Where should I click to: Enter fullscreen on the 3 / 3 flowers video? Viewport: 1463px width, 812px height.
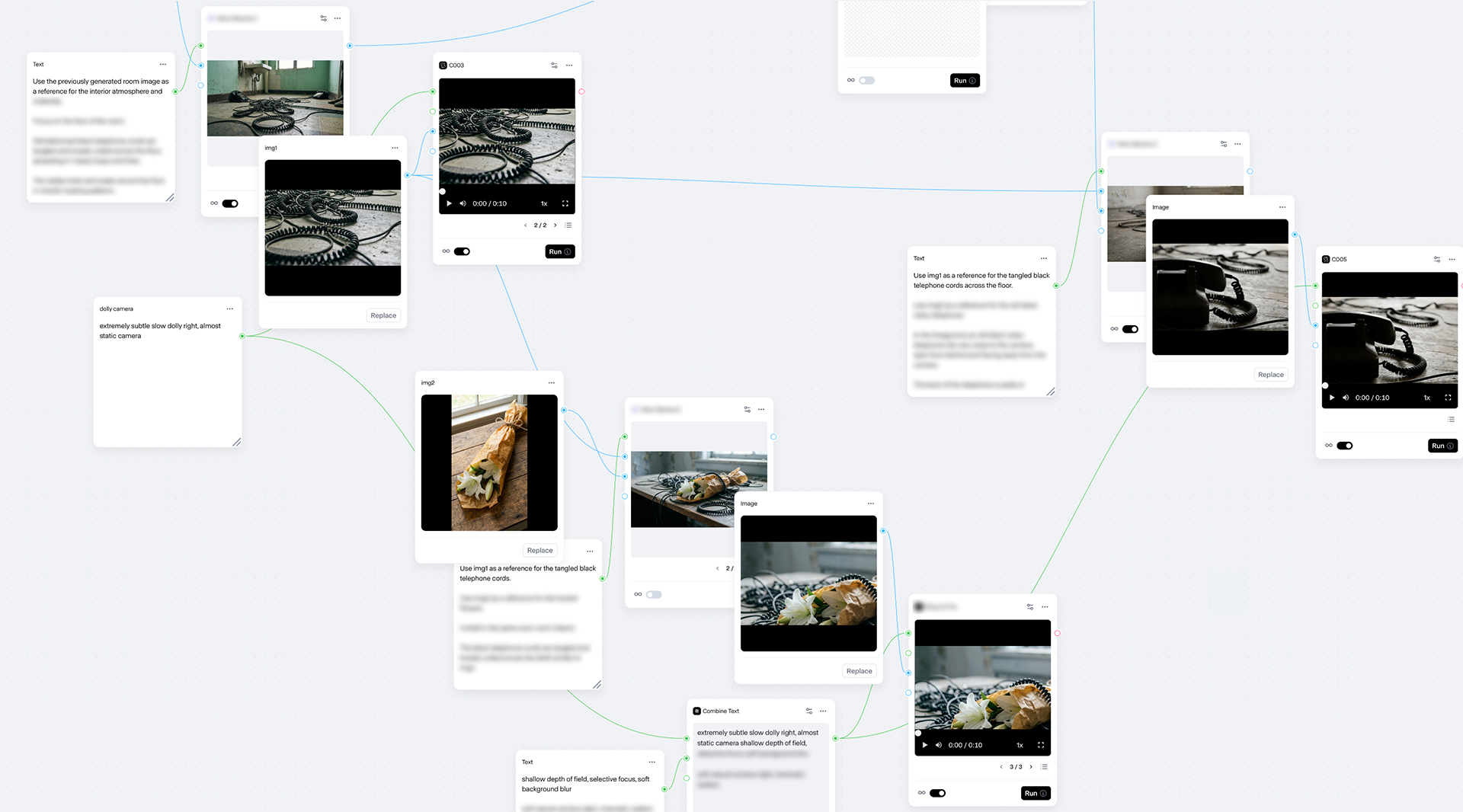point(1041,746)
